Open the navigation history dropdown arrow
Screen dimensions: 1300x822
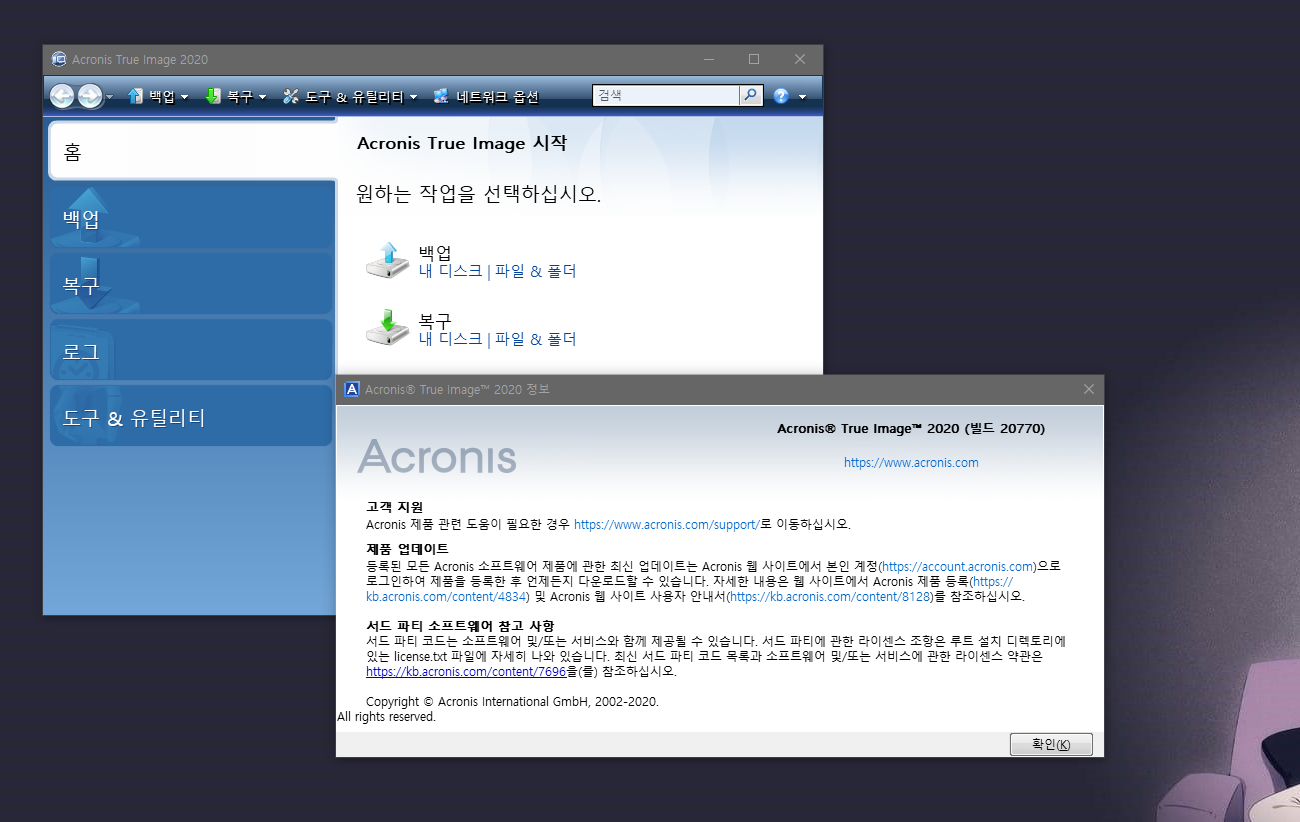click(109, 97)
